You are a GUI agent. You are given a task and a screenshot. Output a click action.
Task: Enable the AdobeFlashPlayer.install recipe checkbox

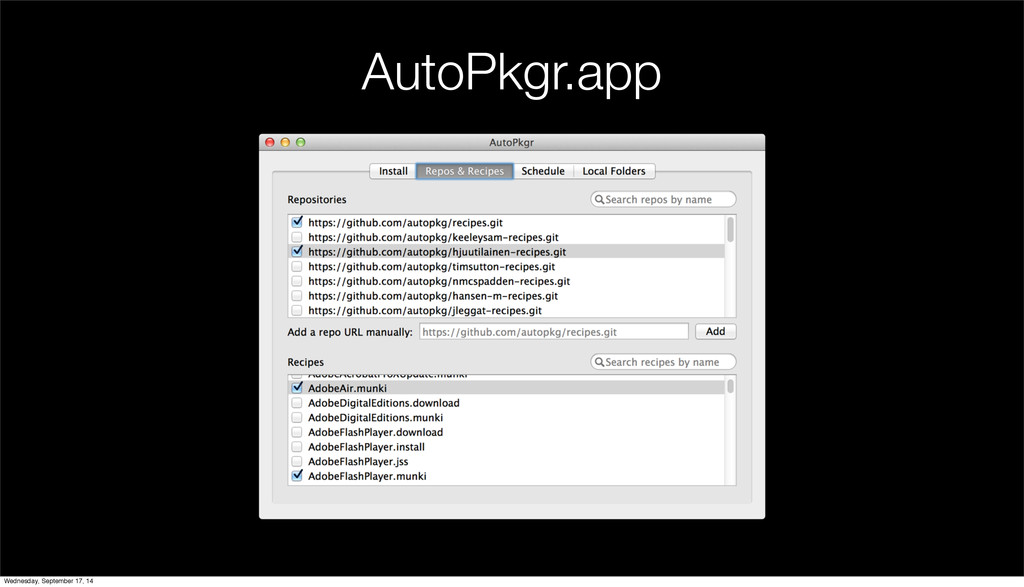click(x=297, y=447)
